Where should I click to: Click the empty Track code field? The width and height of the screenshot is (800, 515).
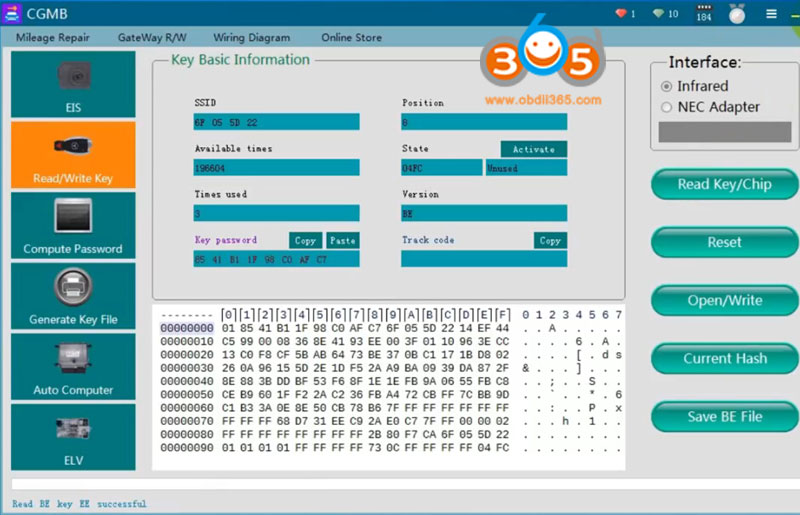[483, 259]
